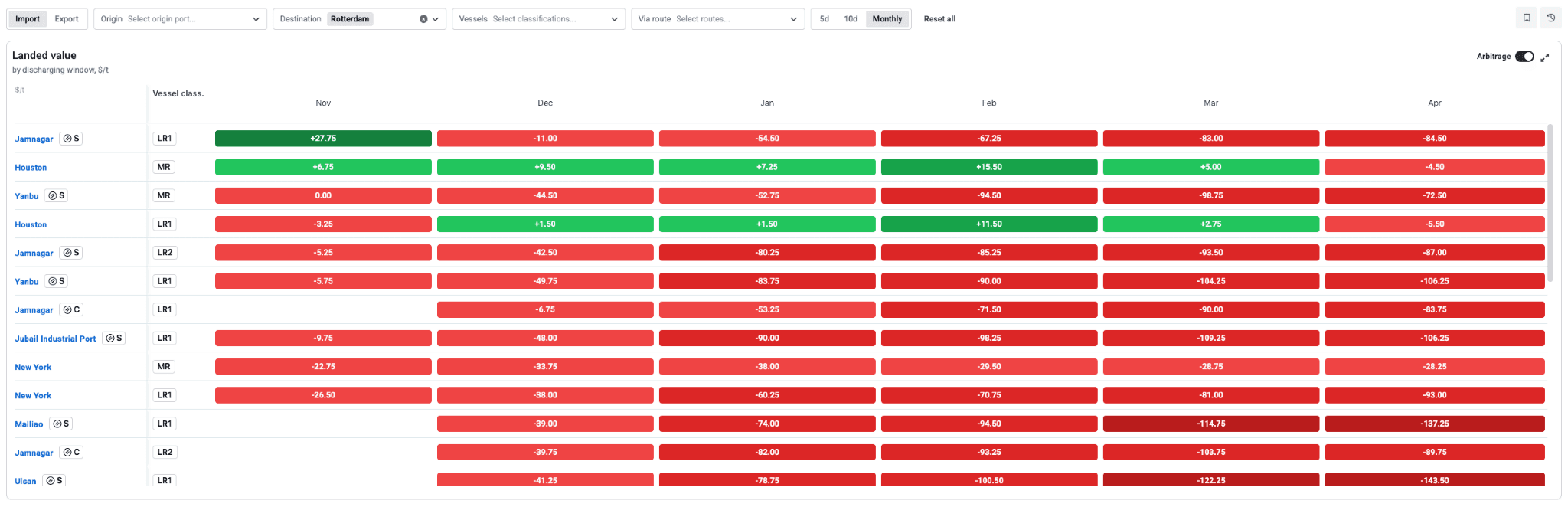Click the C route badge on Jamnagar LR1 row

[x=72, y=309]
